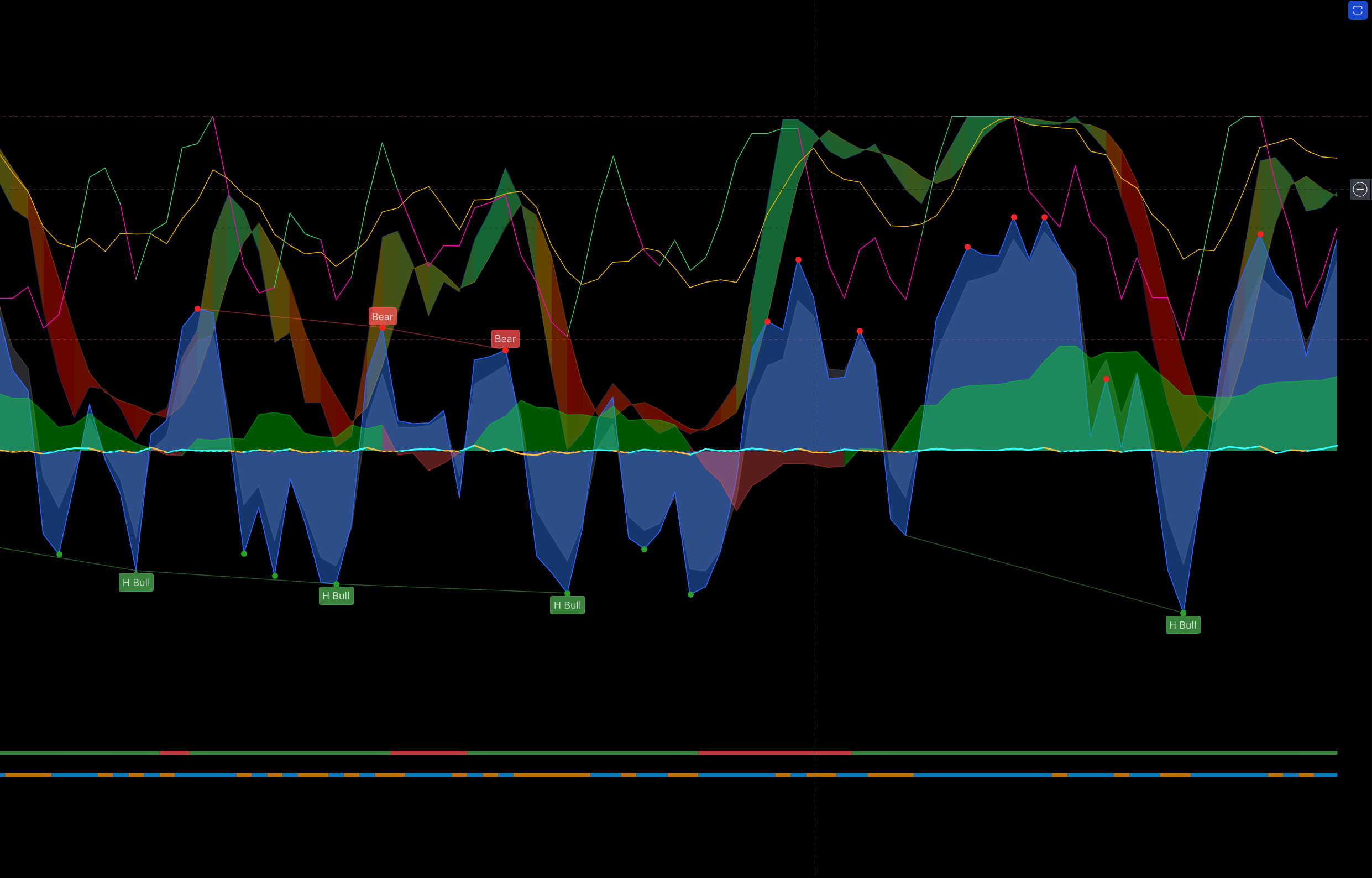Image resolution: width=1372 pixels, height=878 pixels.
Task: Click the plus icon on price axis
Action: point(1359,189)
